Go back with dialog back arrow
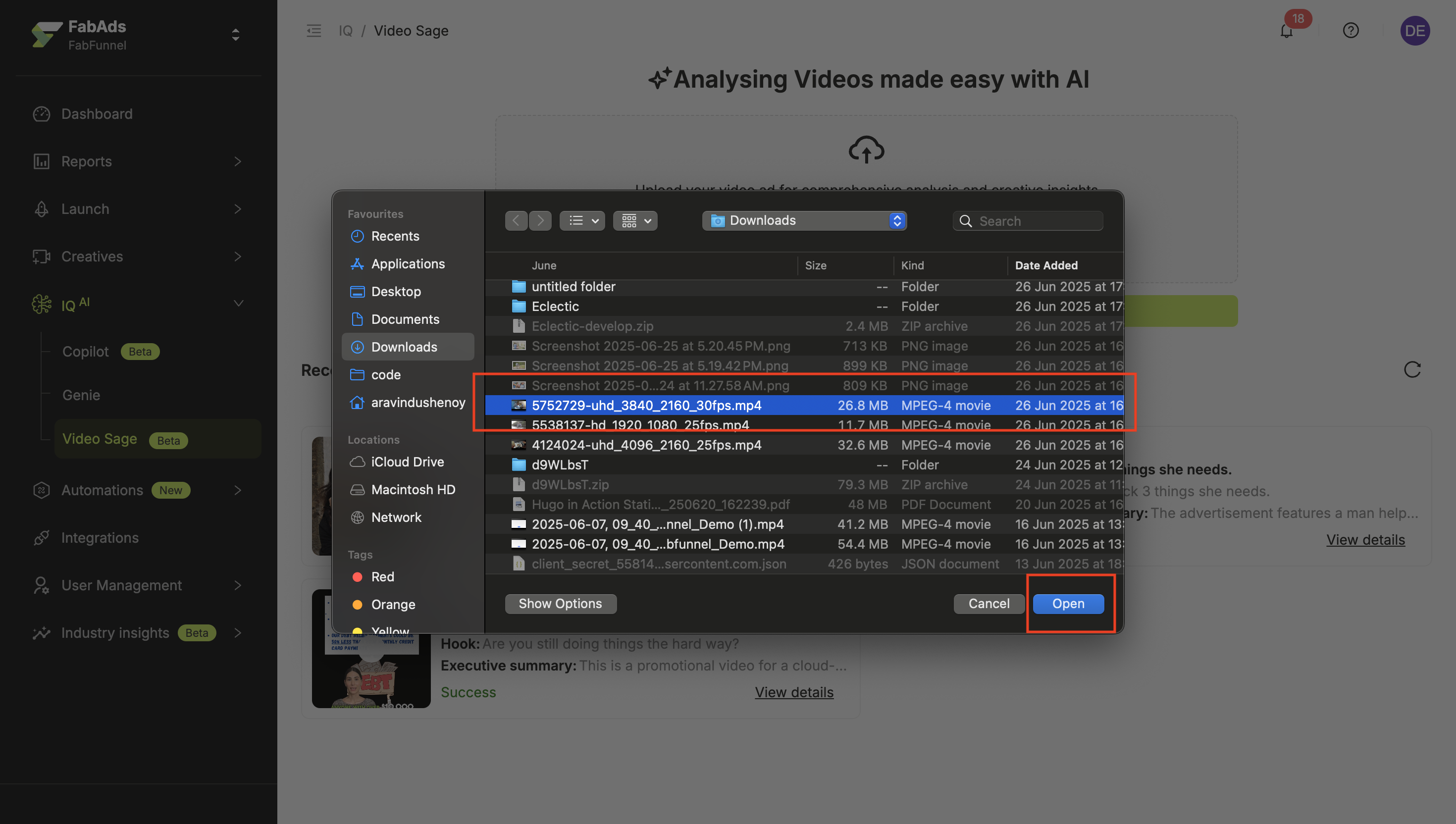The width and height of the screenshot is (1456, 824). [516, 221]
